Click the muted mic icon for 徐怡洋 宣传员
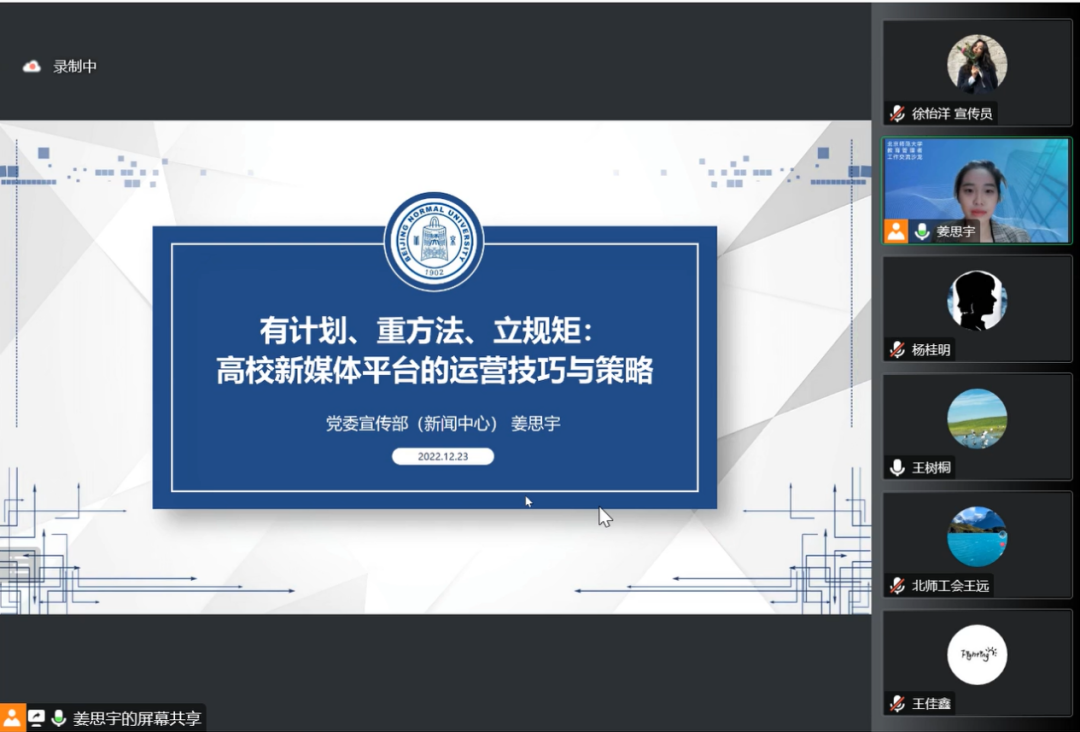Screen dimensions: 1080x732 (x=897, y=114)
